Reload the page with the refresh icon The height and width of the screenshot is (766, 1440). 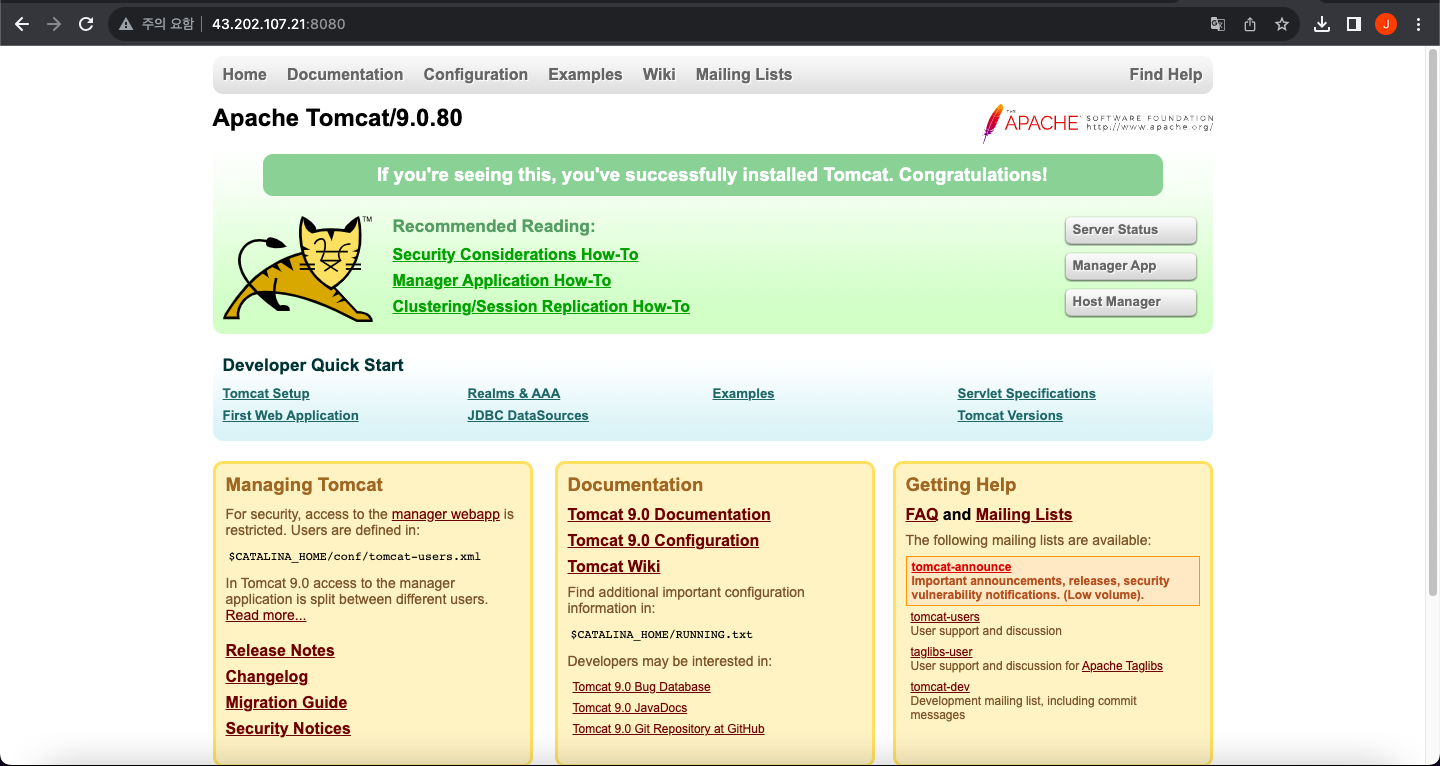(86, 24)
